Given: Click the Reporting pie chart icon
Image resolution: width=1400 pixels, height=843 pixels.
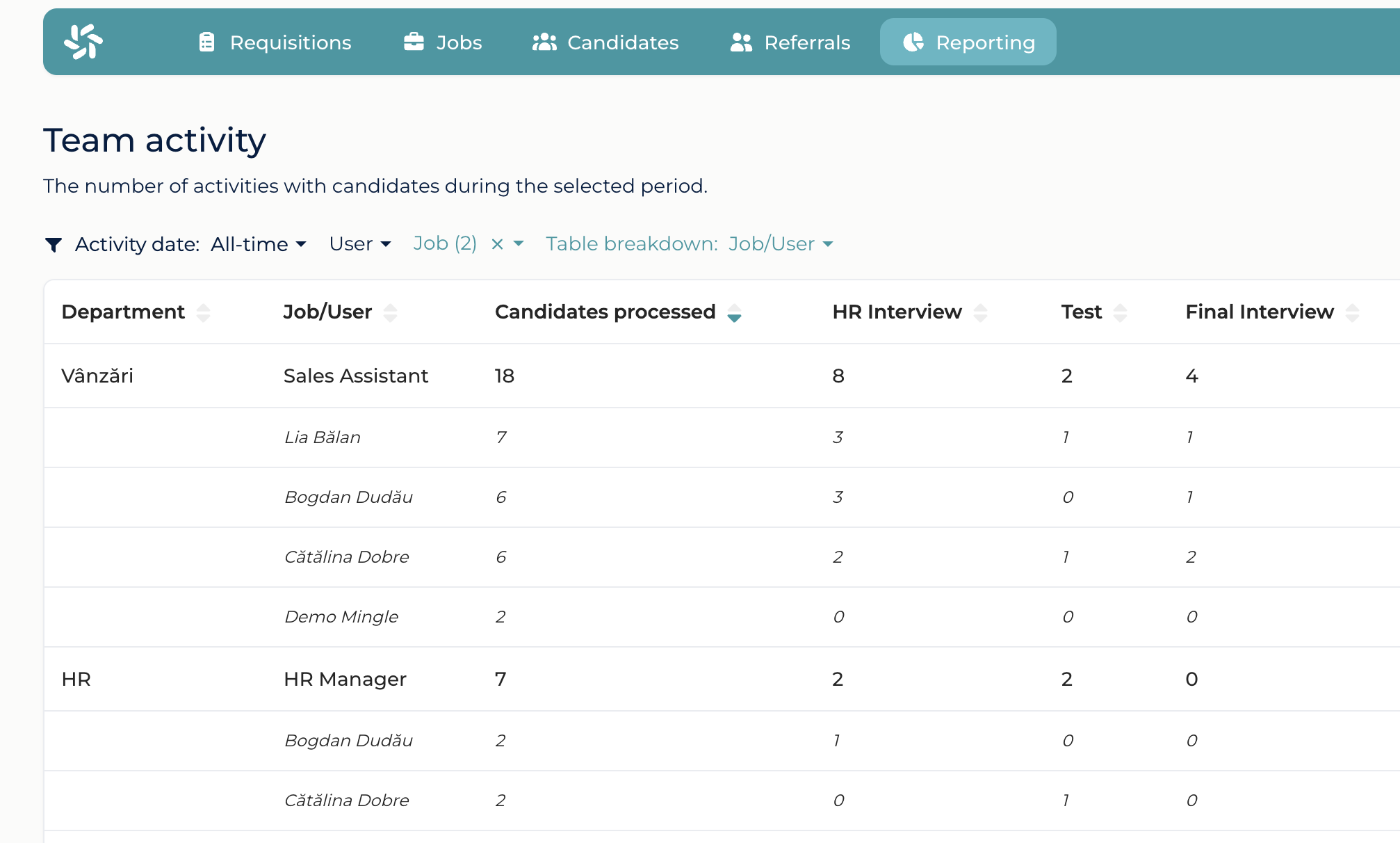Looking at the screenshot, I should click(913, 42).
